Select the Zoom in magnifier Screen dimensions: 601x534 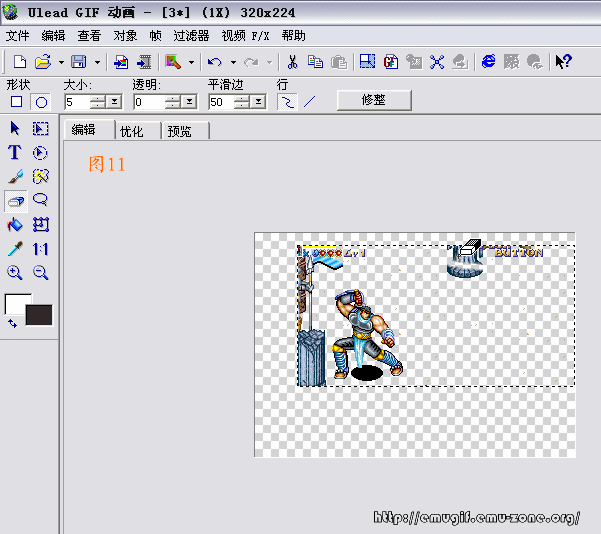tap(15, 273)
